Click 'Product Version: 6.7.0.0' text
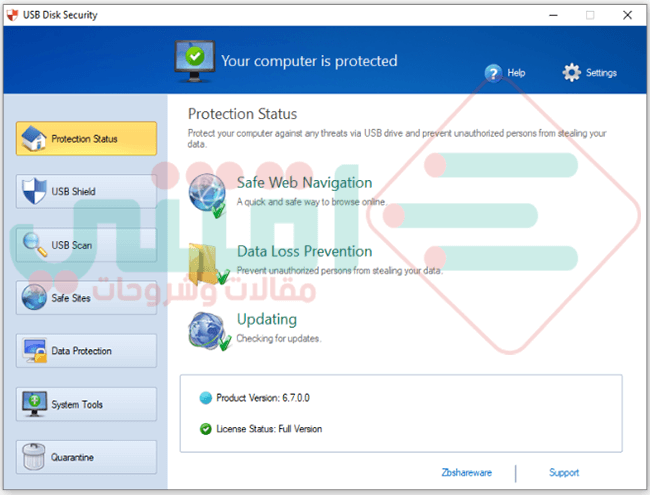 coord(263,398)
